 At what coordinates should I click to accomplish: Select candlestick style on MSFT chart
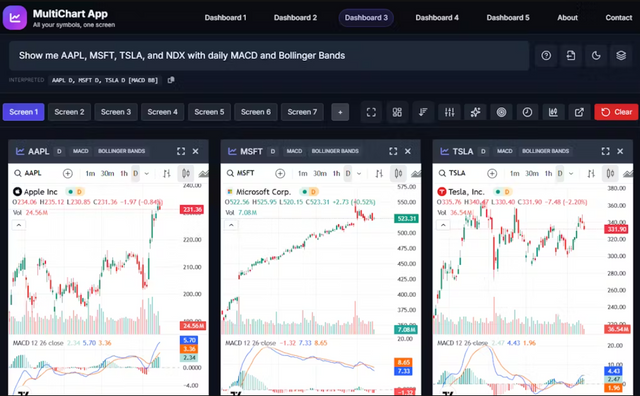coord(398,174)
